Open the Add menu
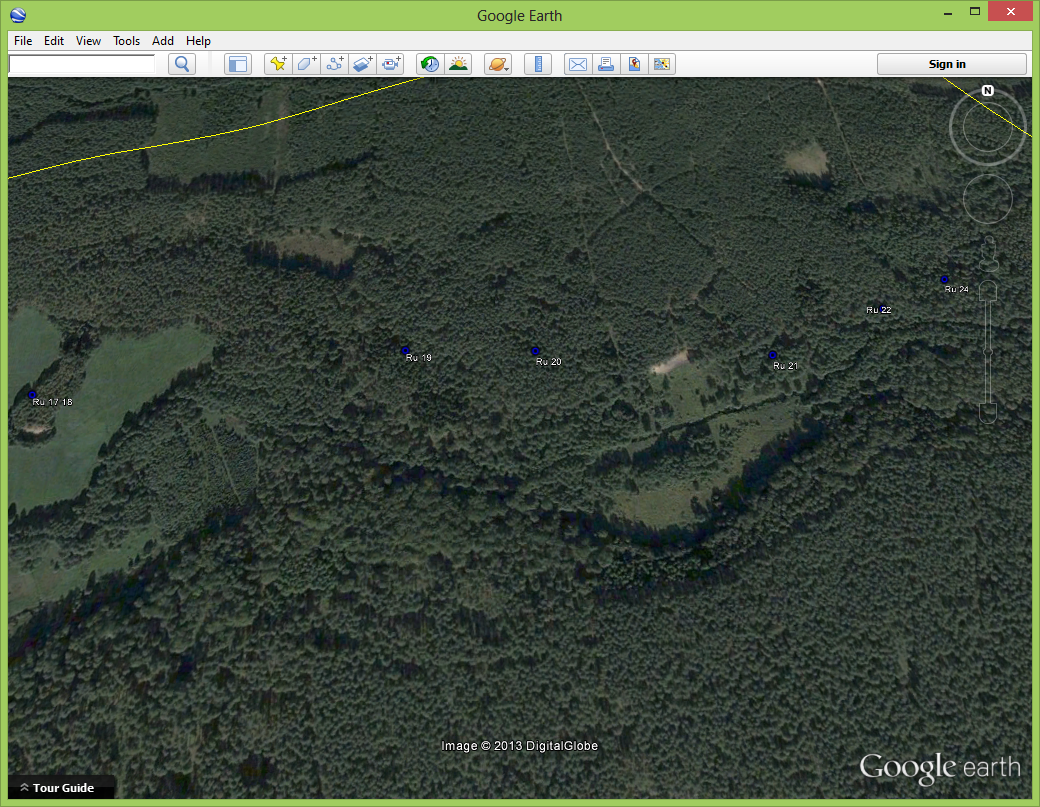Screen dimensions: 1040x807 point(163,41)
